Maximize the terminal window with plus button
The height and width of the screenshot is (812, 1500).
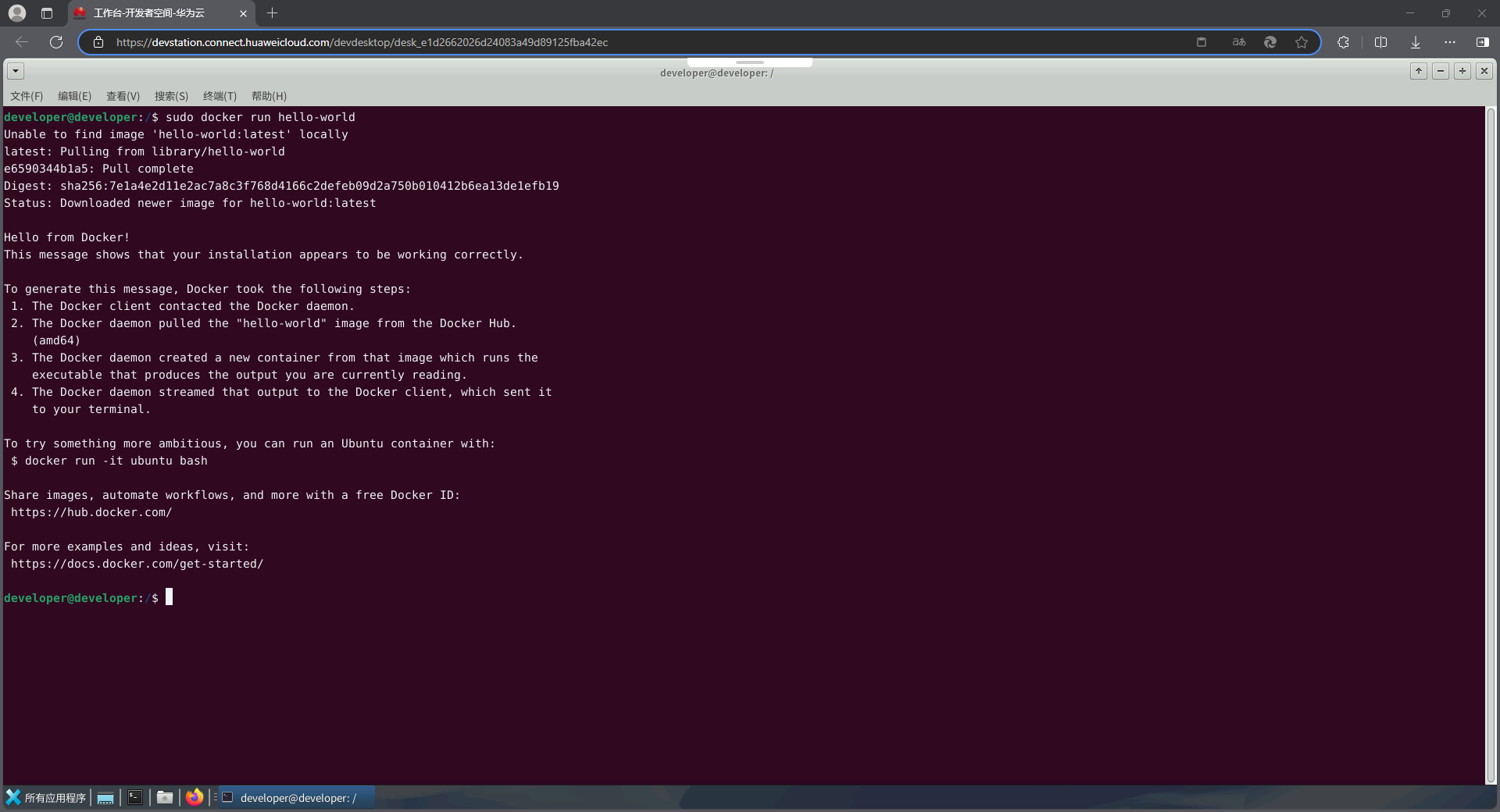[x=1462, y=71]
